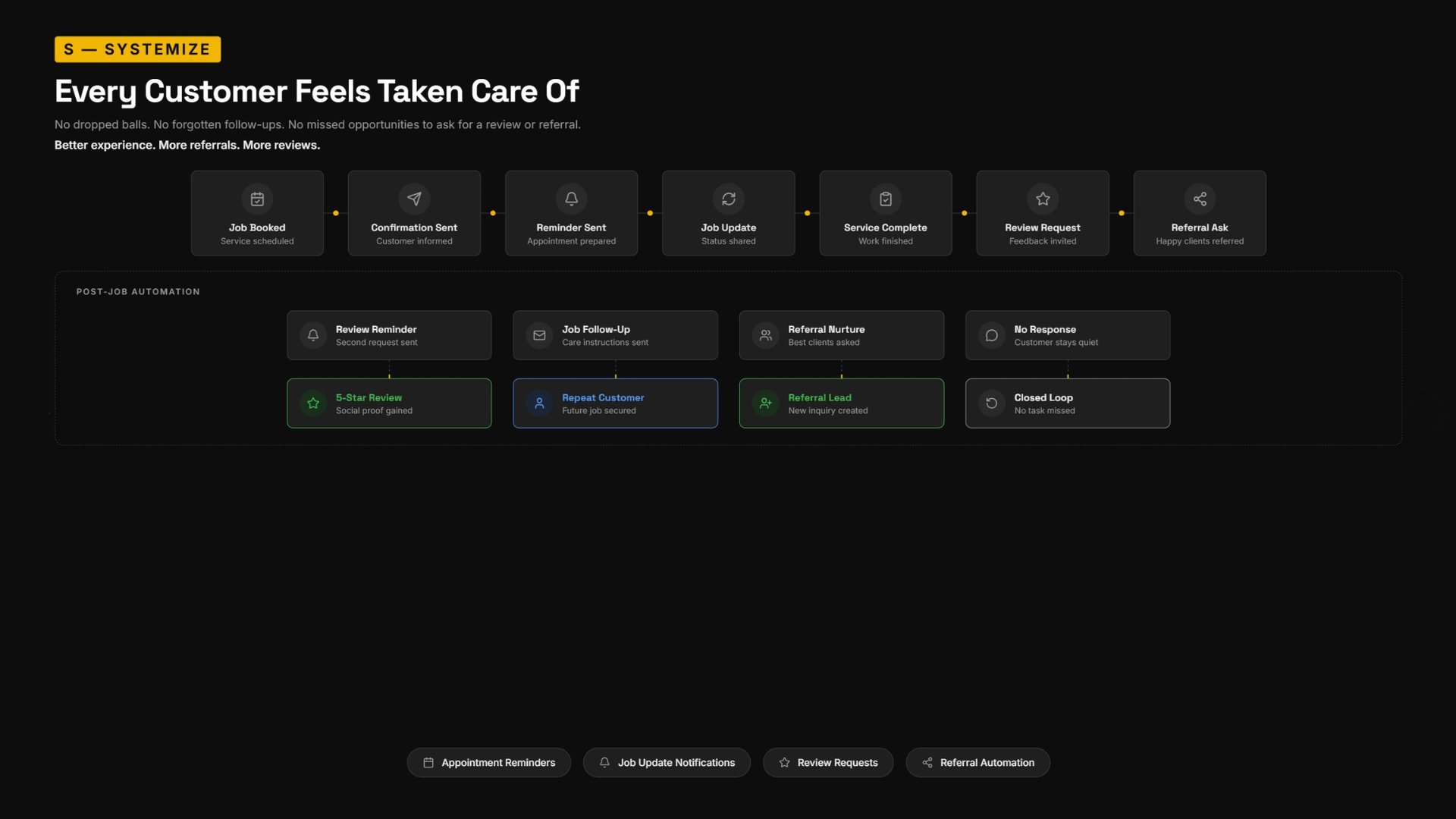
Task: Click the 'Care instructions sent' subtitle
Action: coord(605,343)
